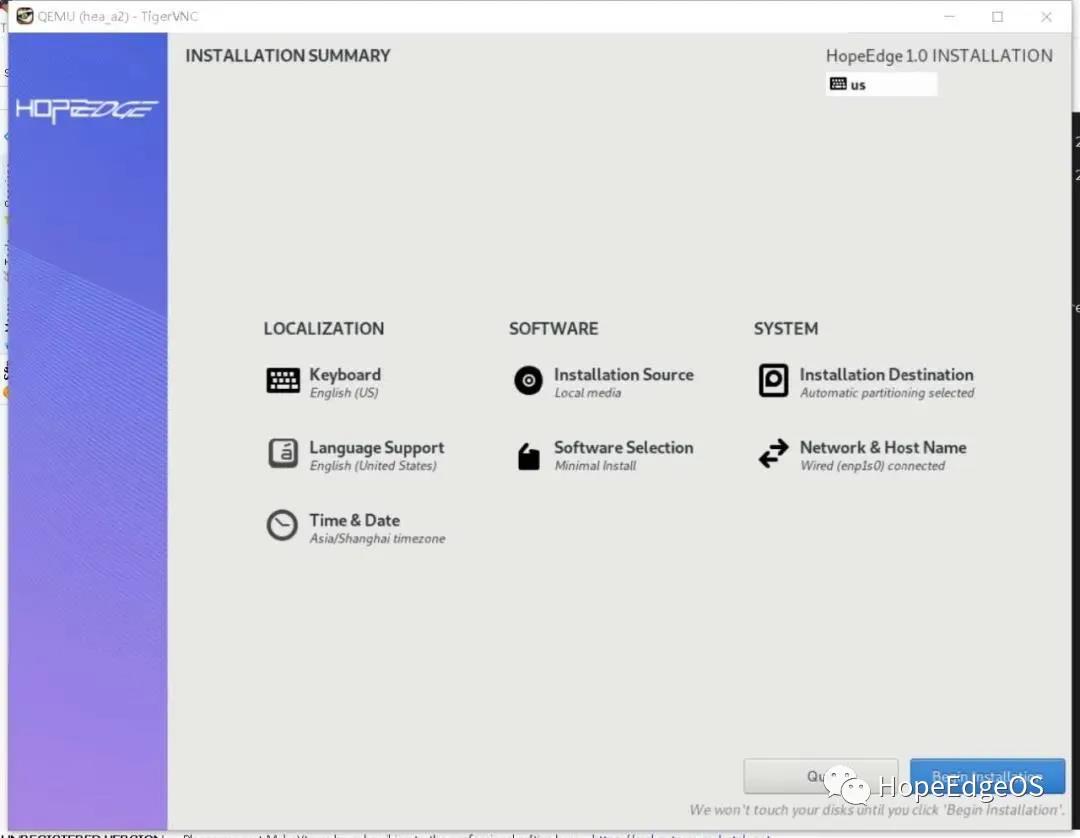Click the Installation Source disc icon
This screenshot has height=838, width=1080.
(x=528, y=380)
